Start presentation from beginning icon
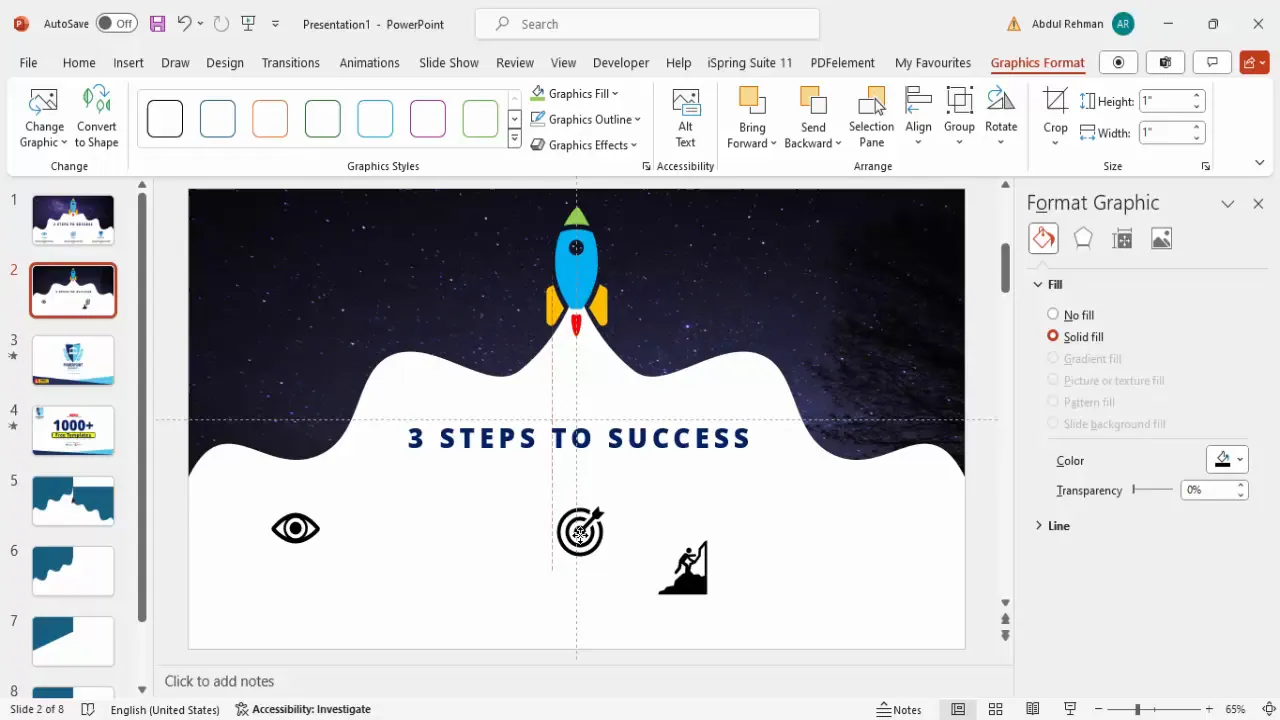 pyautogui.click(x=249, y=23)
